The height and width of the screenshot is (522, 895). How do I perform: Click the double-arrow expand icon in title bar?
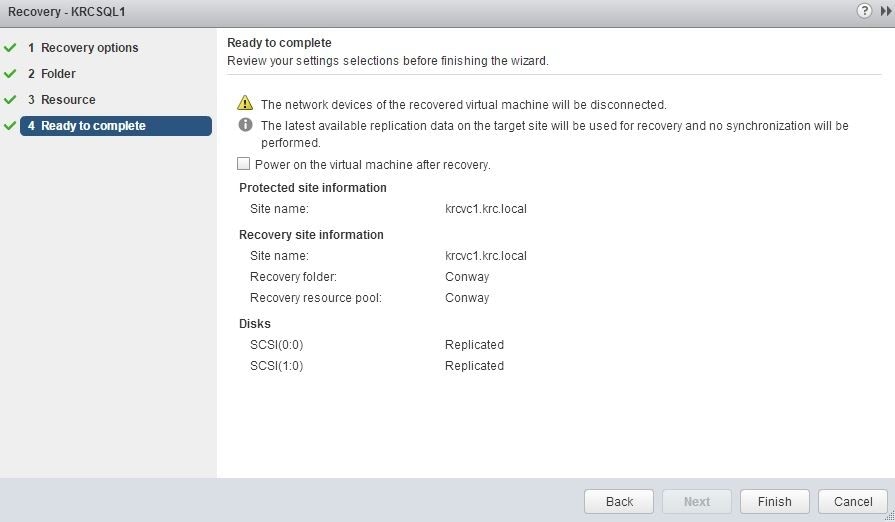(886, 11)
